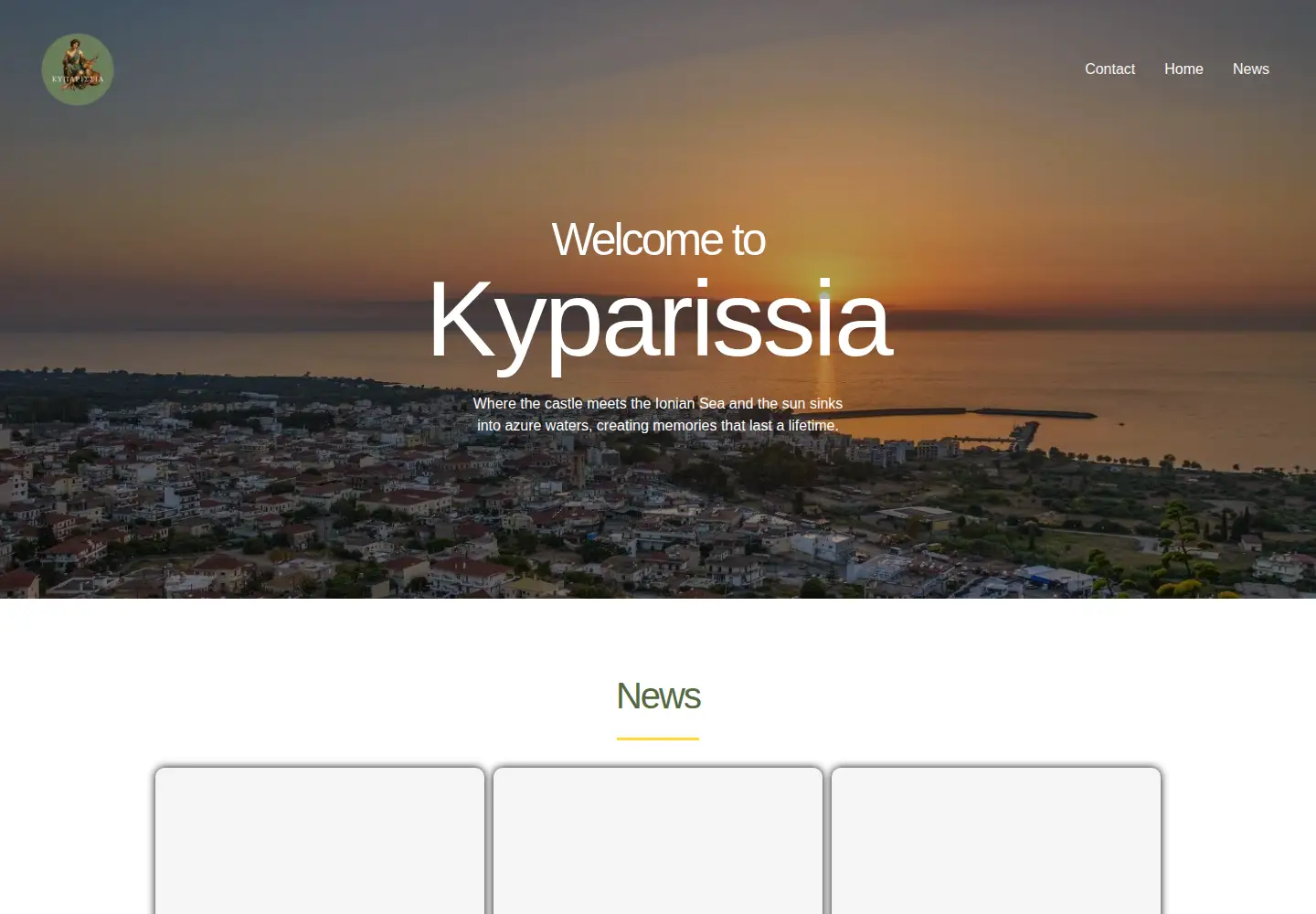1316x914 pixels.
Task: Open the third news card on the right
Action: (996, 841)
